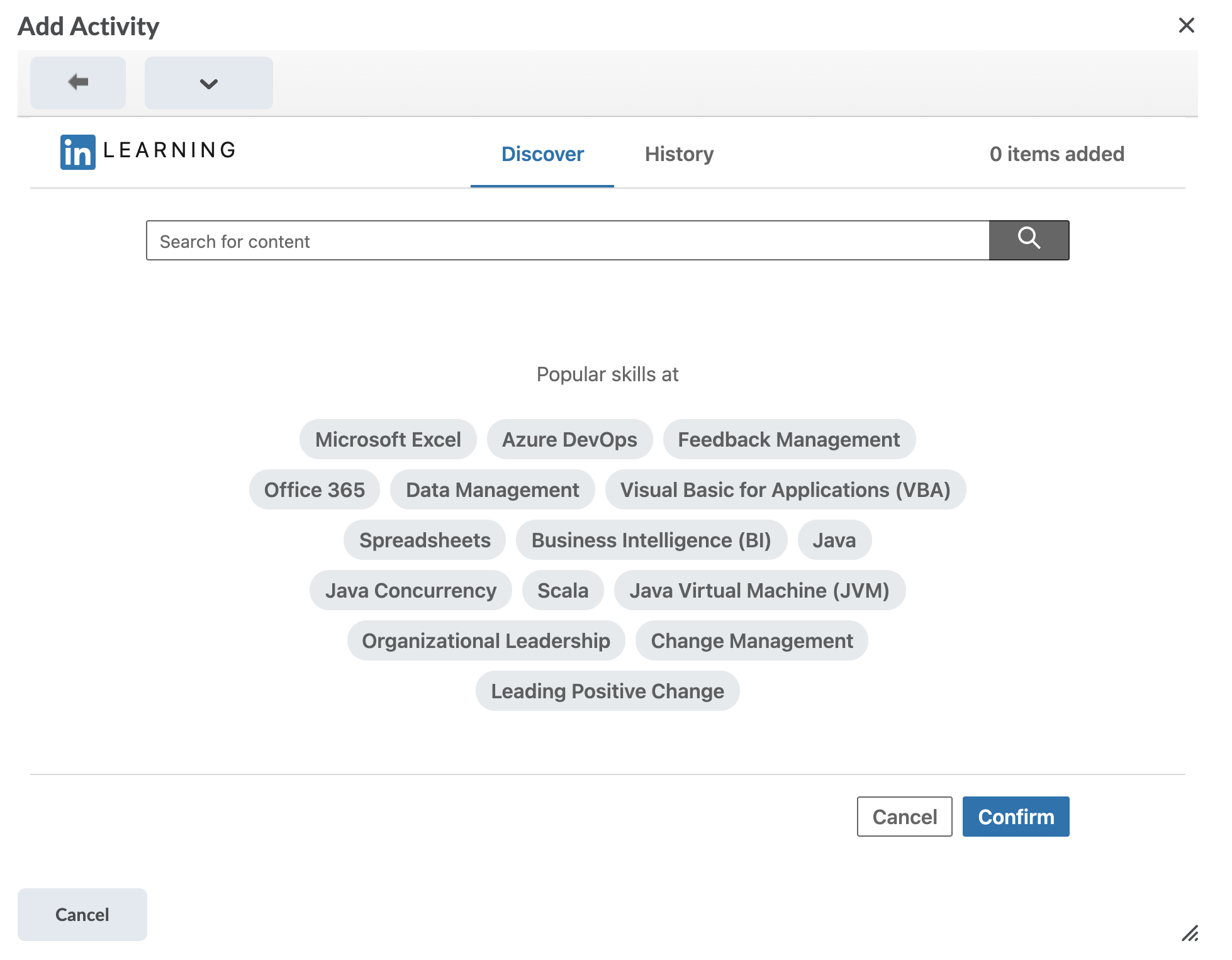Screen dimensions: 1232x960
Task: Open the chevron dropdown in toolbar
Action: (x=209, y=82)
